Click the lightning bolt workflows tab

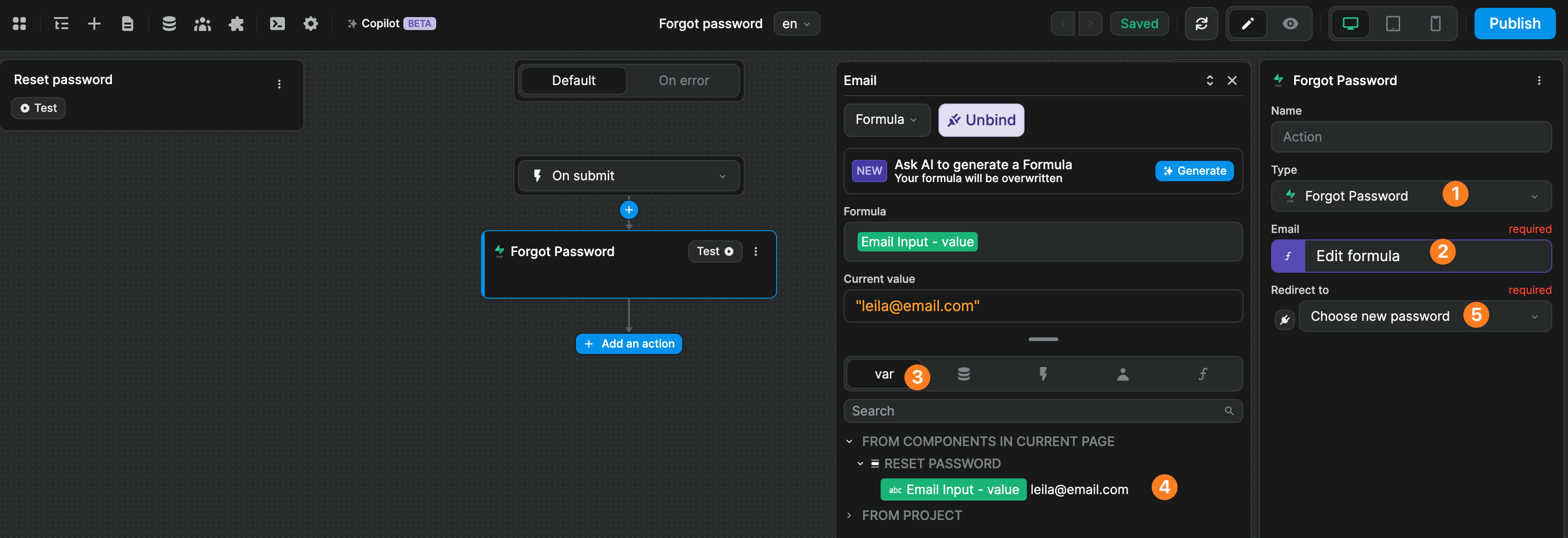coord(1043,374)
